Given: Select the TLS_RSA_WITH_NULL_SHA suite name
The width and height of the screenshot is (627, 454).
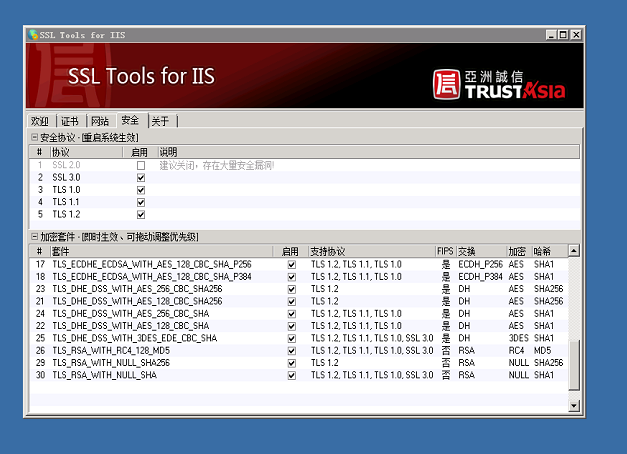Looking at the screenshot, I should (105, 376).
